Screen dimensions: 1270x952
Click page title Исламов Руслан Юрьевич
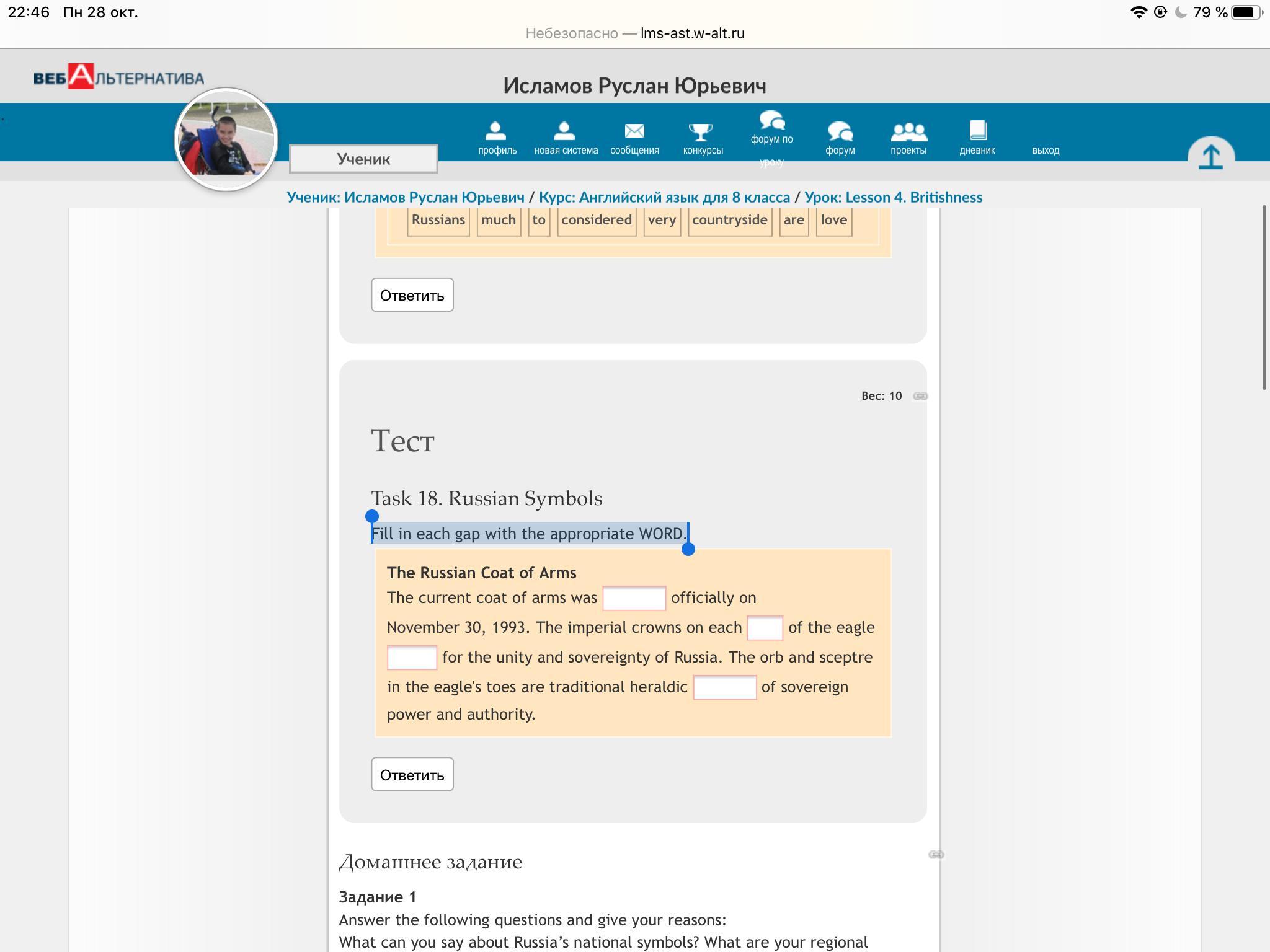(634, 86)
